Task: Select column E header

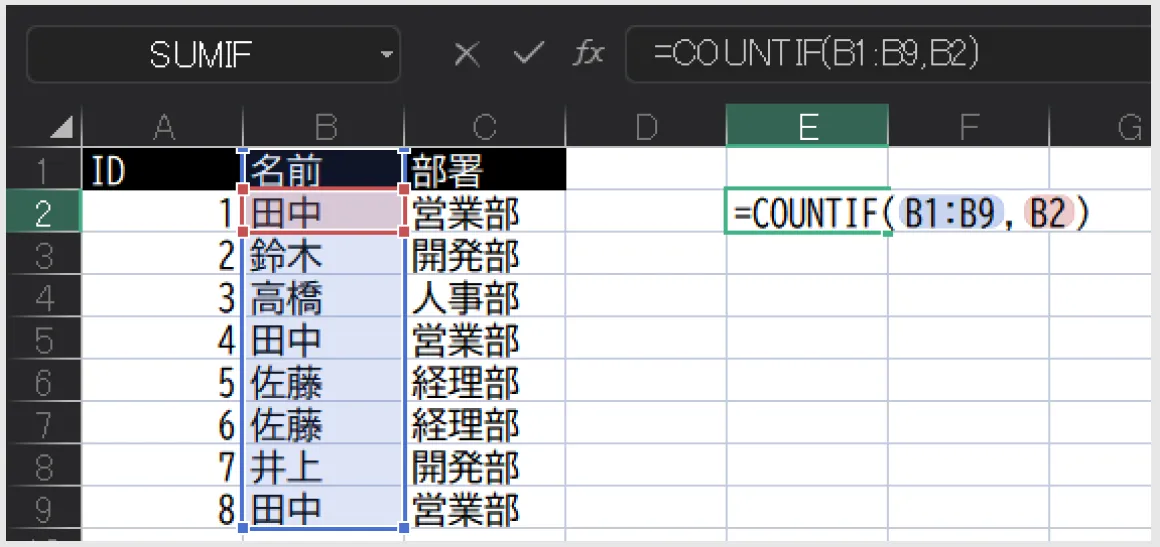Action: tap(807, 126)
